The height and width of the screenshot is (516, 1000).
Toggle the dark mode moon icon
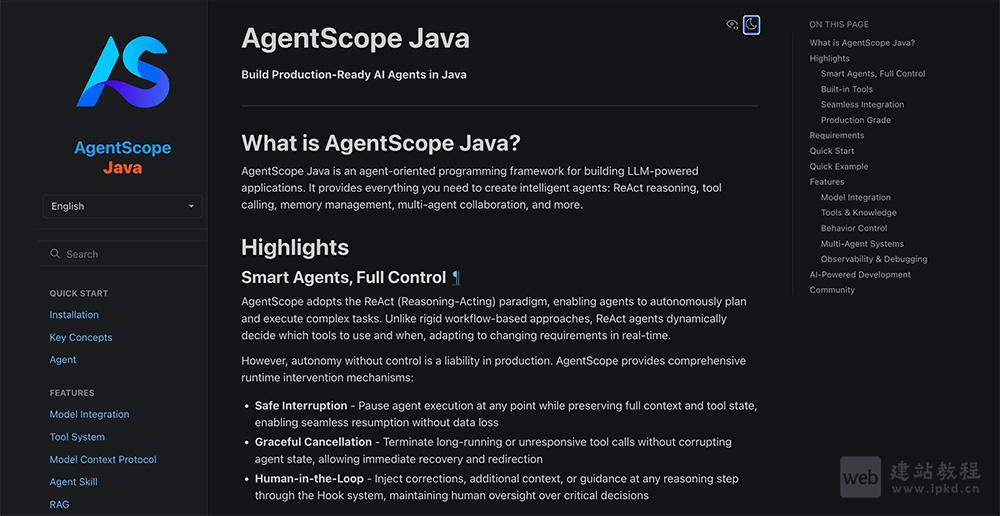click(x=751, y=25)
